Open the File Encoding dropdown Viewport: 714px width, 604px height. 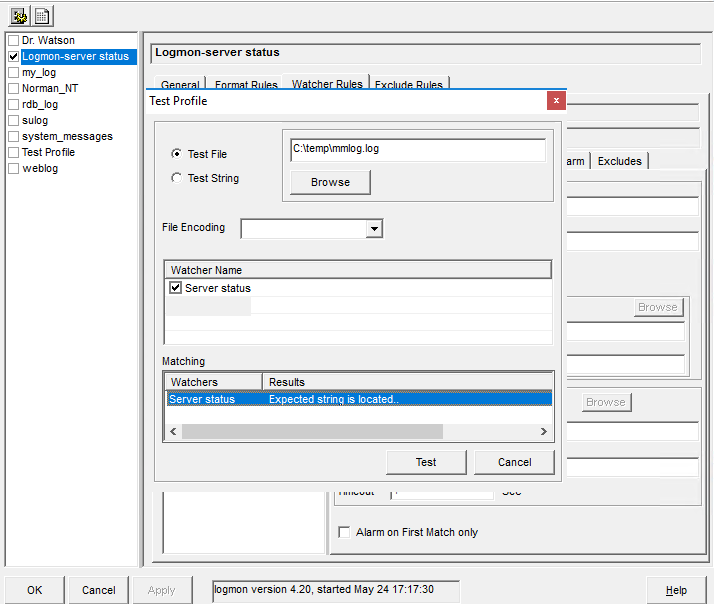(x=374, y=229)
